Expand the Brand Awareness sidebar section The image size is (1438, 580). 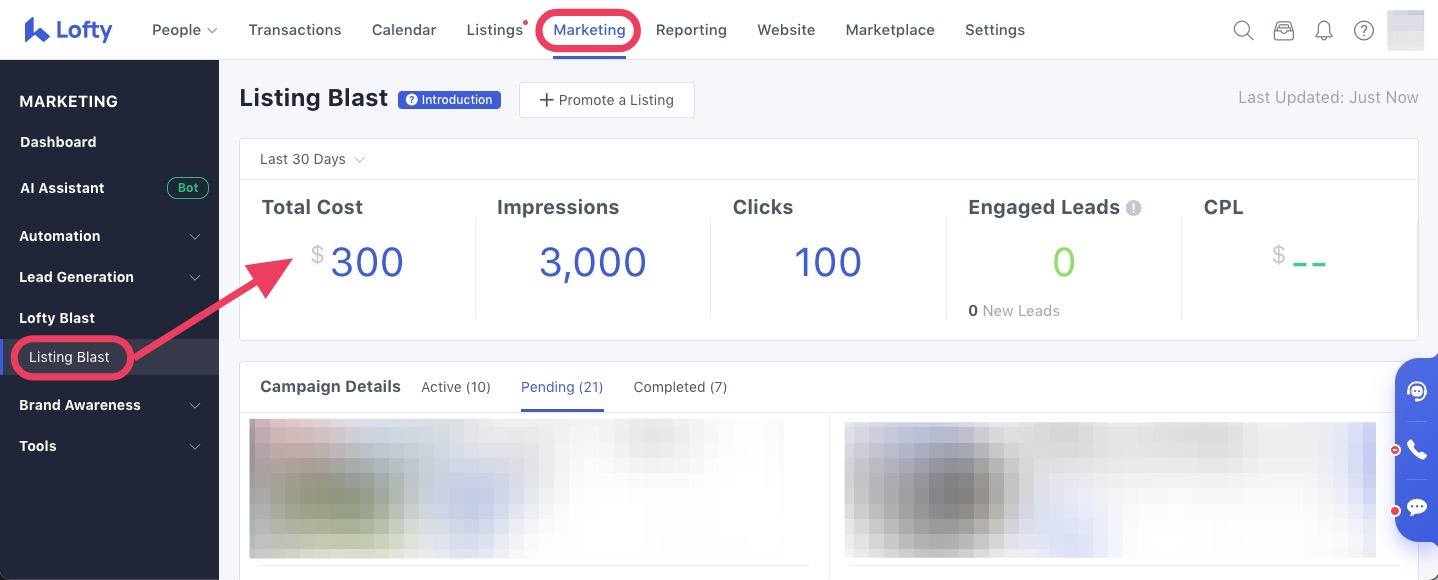(x=109, y=405)
